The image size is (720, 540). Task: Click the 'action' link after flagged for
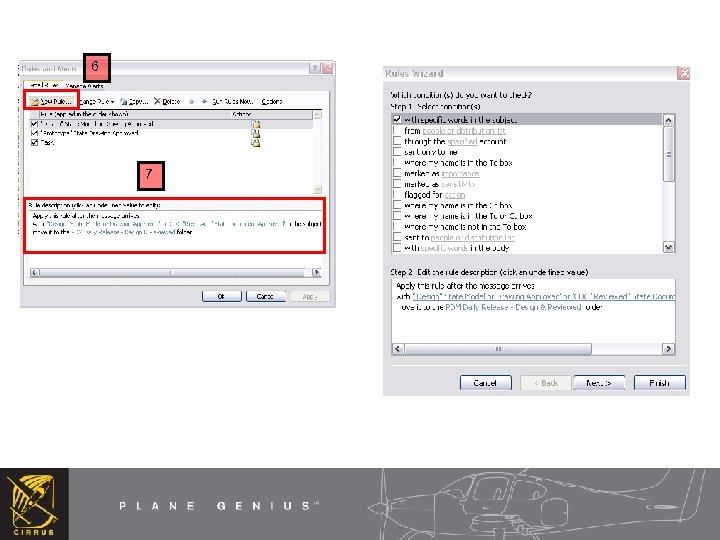point(455,195)
